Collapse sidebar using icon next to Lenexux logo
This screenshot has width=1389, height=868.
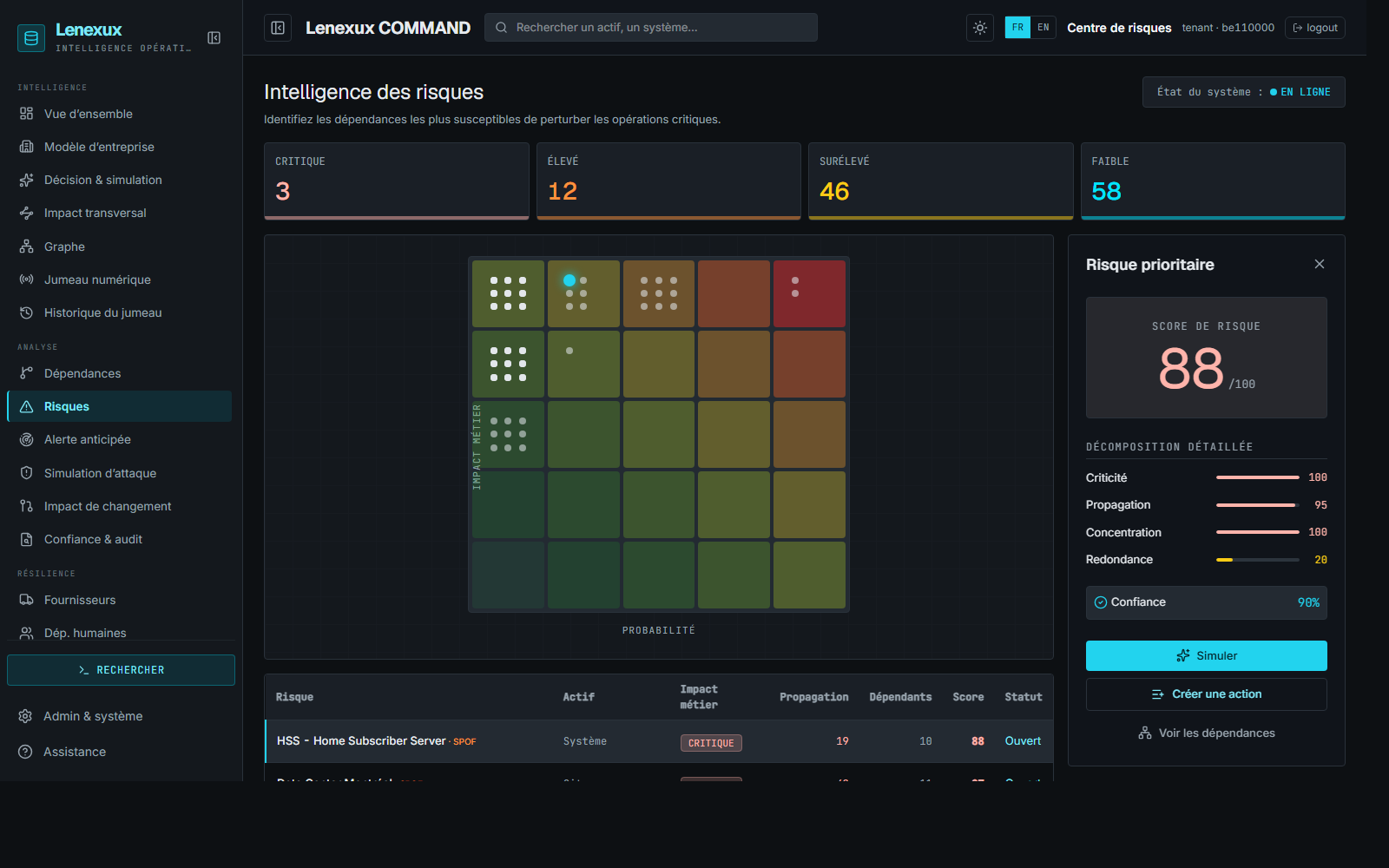click(x=214, y=37)
